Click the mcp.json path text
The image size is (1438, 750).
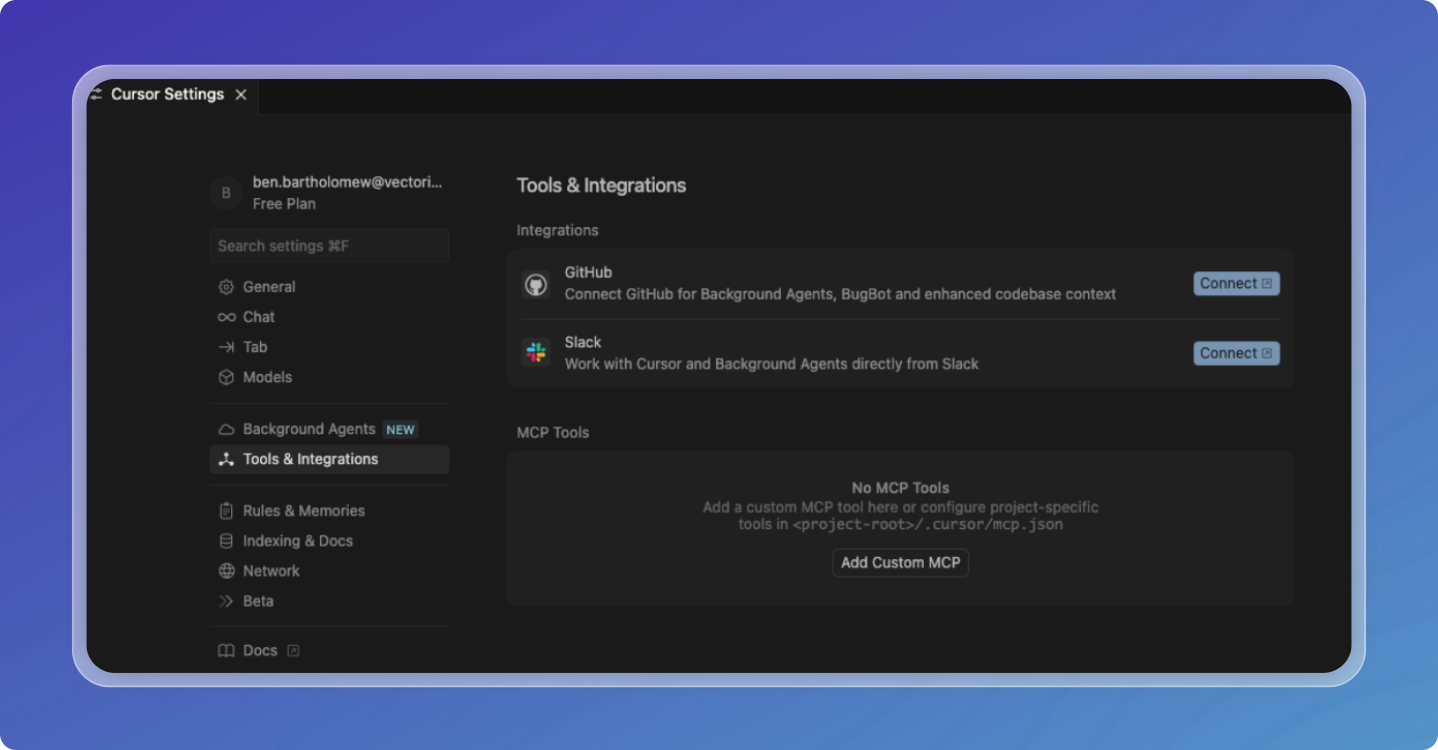point(928,524)
